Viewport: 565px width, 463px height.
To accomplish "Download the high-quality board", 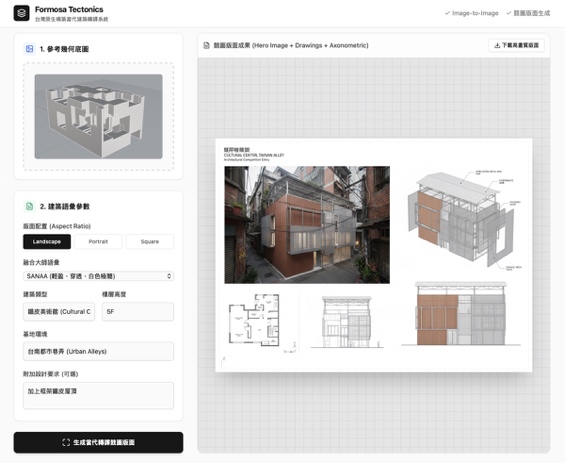I will [516, 45].
